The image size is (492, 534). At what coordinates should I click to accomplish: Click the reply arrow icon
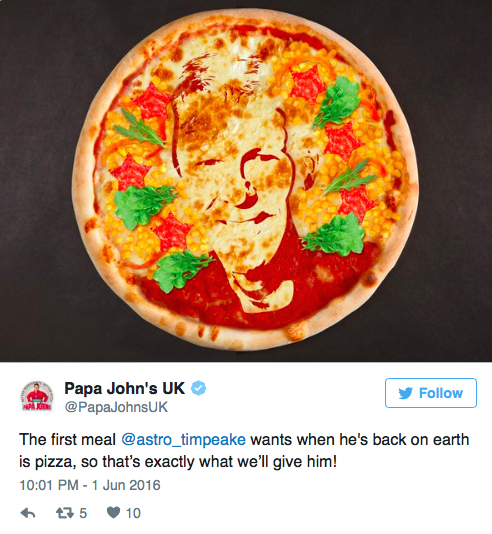(28, 513)
